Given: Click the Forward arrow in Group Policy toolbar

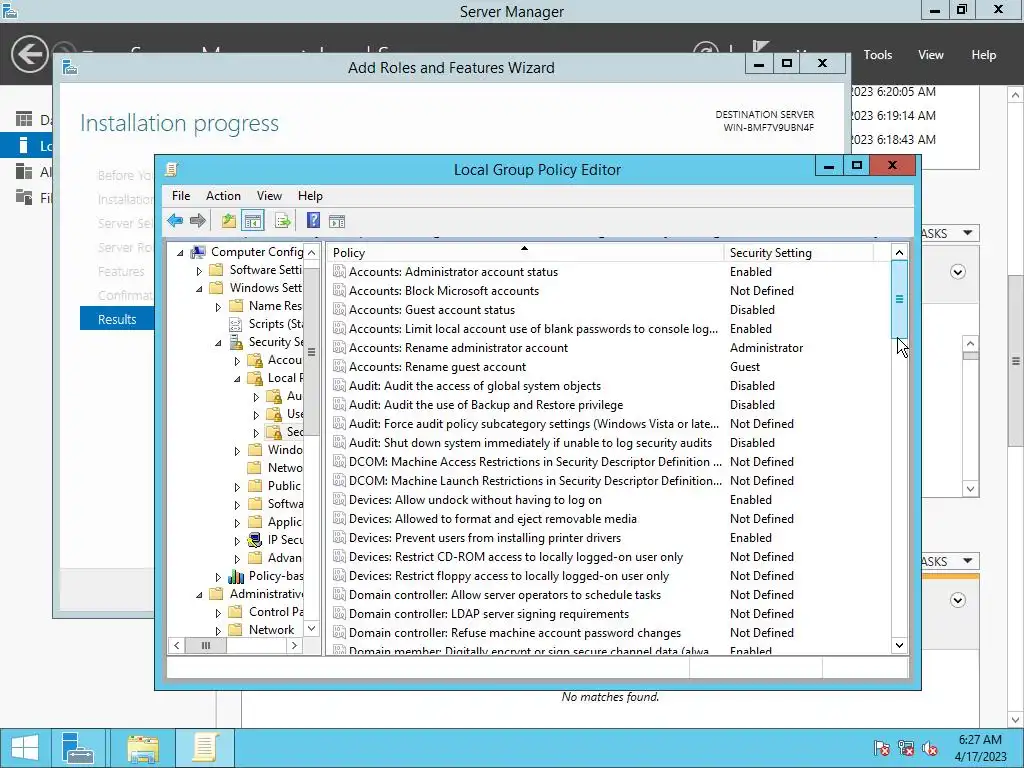Looking at the screenshot, I should coord(198,221).
